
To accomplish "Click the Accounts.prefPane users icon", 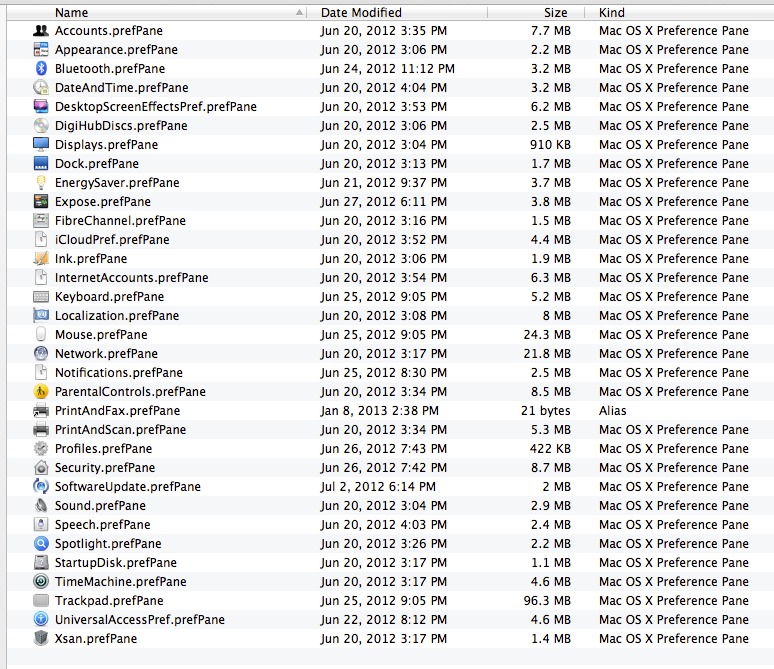I will click(41, 31).
